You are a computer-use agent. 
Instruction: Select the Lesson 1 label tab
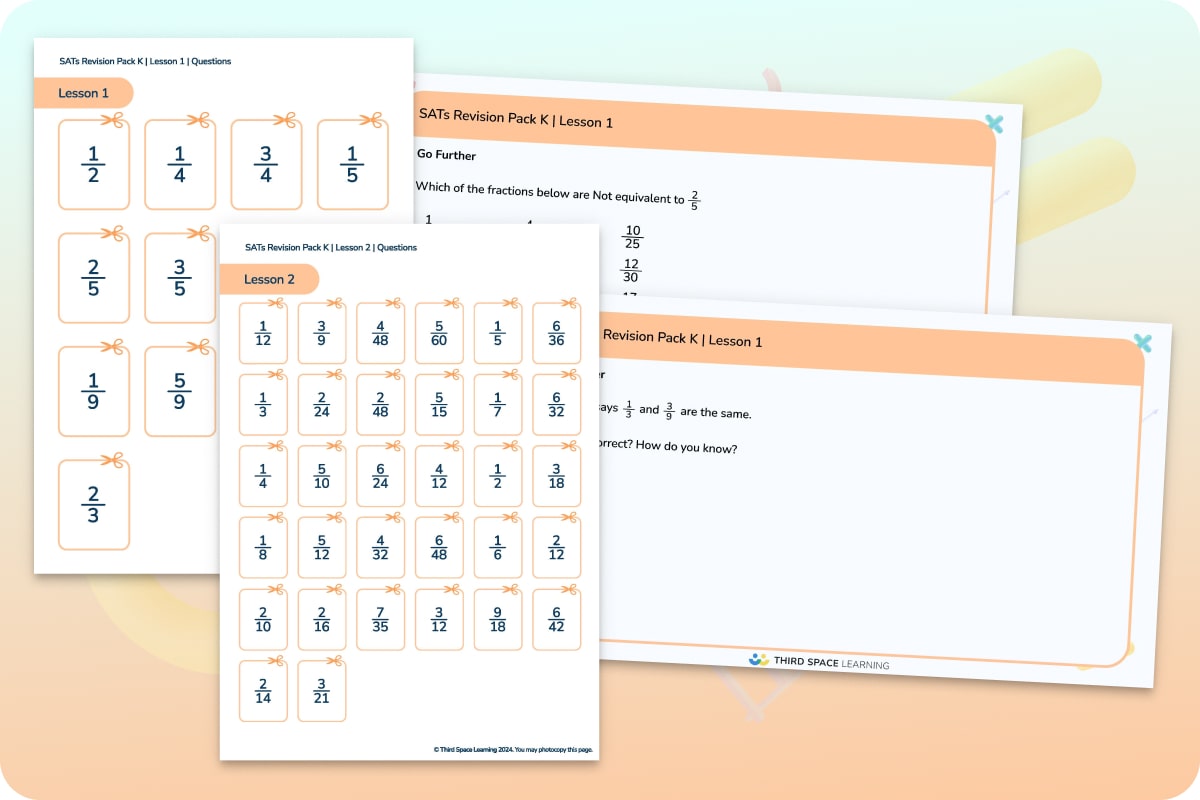84,93
